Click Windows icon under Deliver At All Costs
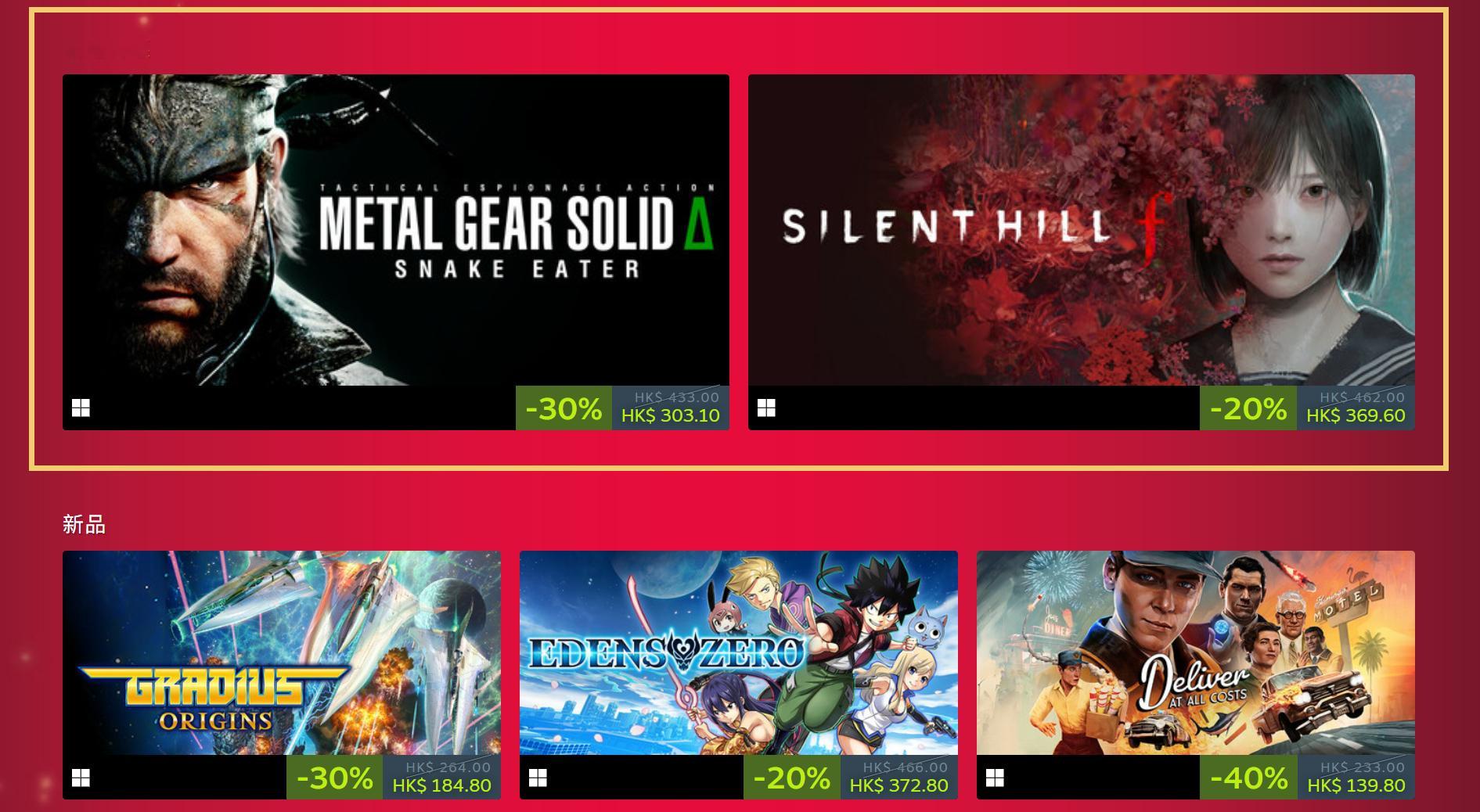The width and height of the screenshot is (1480, 812). (x=995, y=778)
